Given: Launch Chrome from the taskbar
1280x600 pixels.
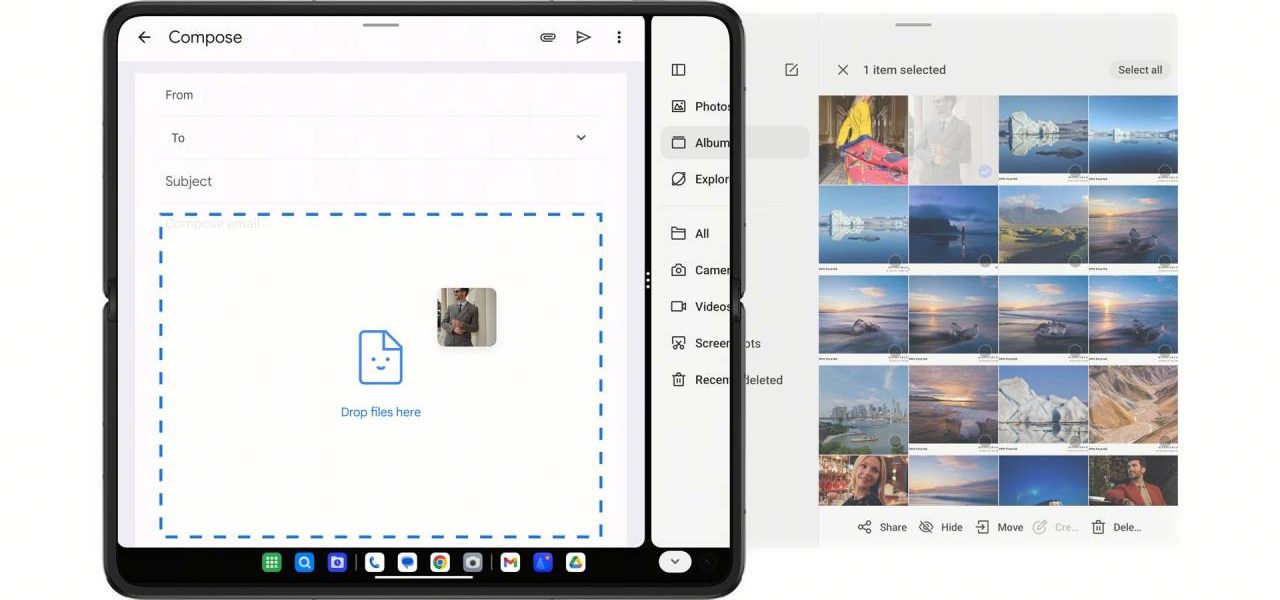Looking at the screenshot, I should (440, 563).
